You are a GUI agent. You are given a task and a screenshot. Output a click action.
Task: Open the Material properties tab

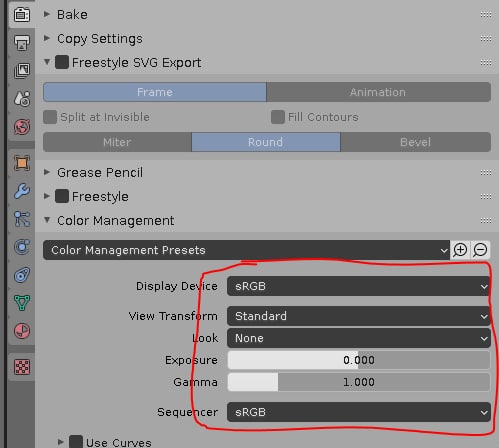point(22,331)
